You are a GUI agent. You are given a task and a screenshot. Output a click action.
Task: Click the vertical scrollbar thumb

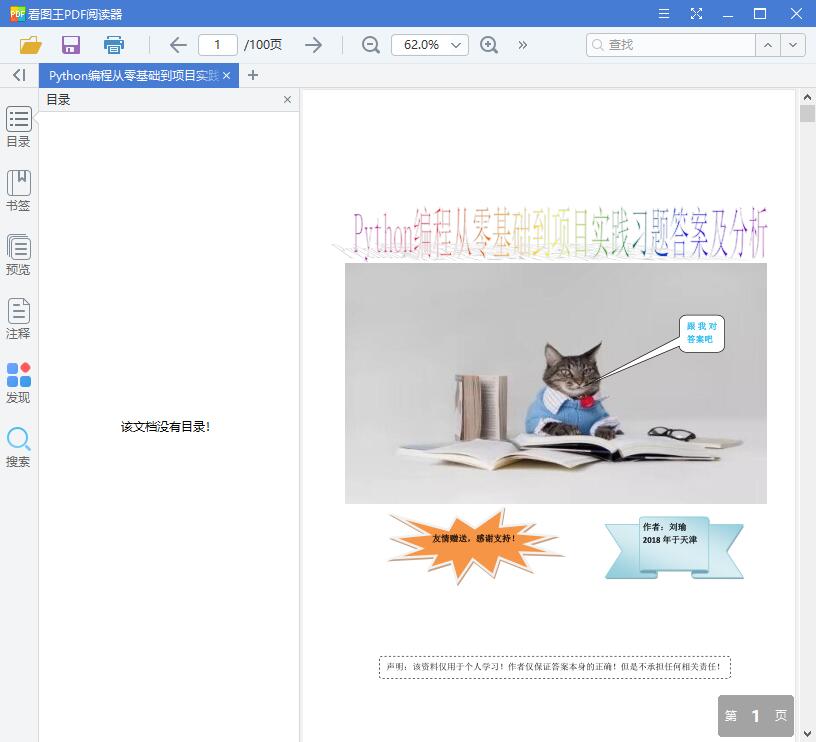click(807, 113)
